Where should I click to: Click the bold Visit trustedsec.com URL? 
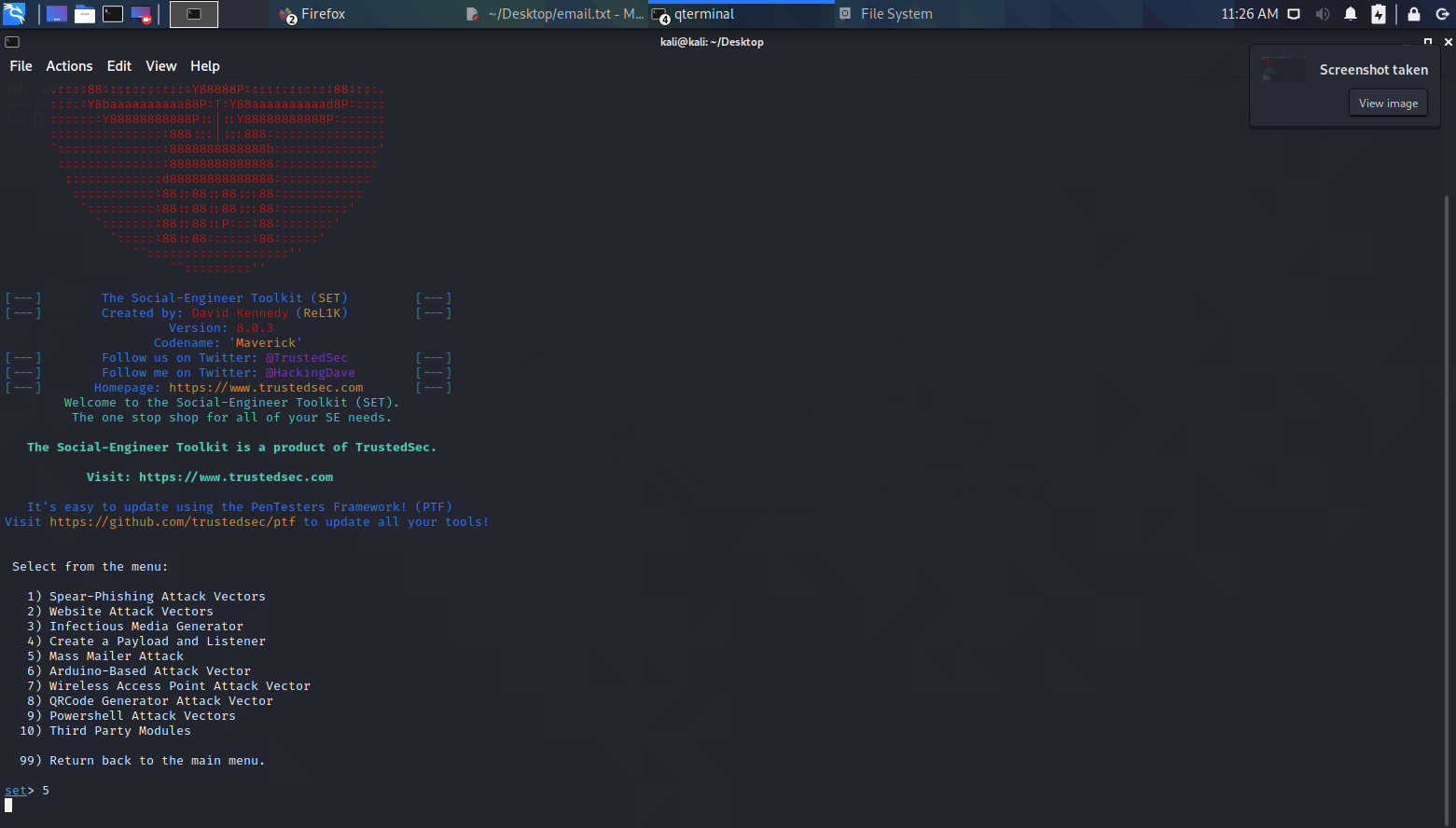click(x=210, y=477)
